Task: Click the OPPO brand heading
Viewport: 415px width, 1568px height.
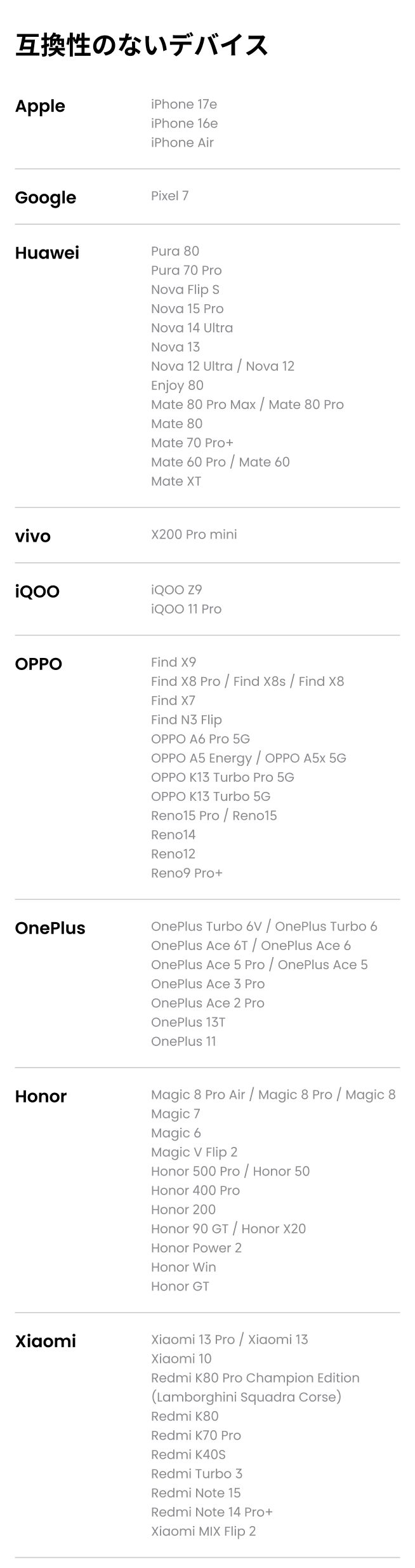Action: click(x=39, y=664)
